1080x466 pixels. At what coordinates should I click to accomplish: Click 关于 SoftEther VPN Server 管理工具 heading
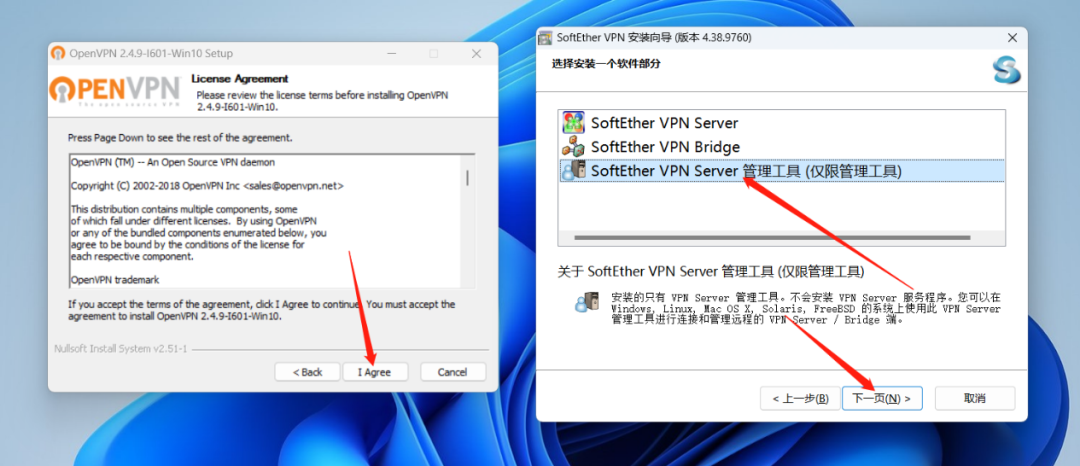(710, 272)
